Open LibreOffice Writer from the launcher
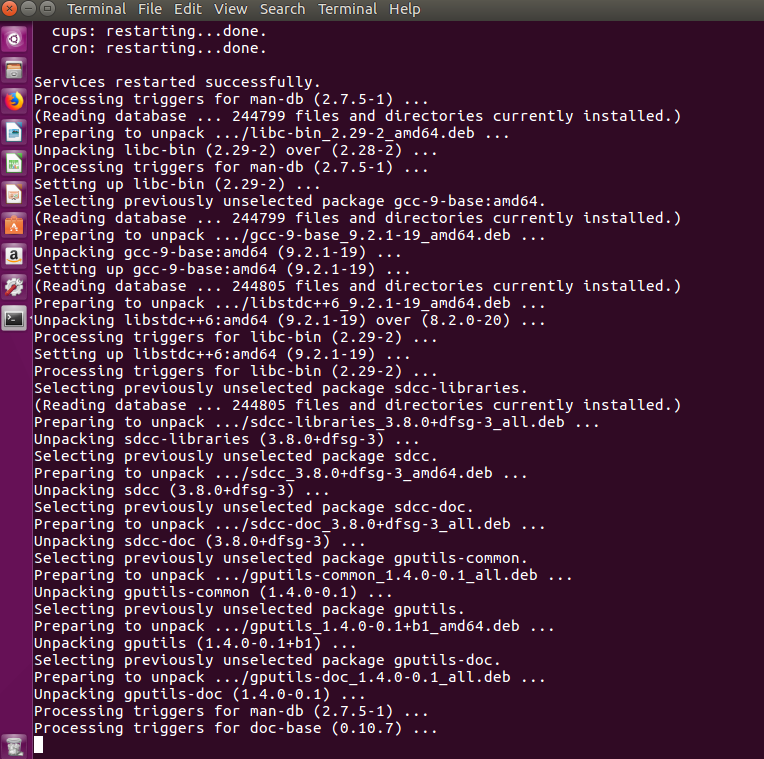The width and height of the screenshot is (764, 759). coord(14,133)
